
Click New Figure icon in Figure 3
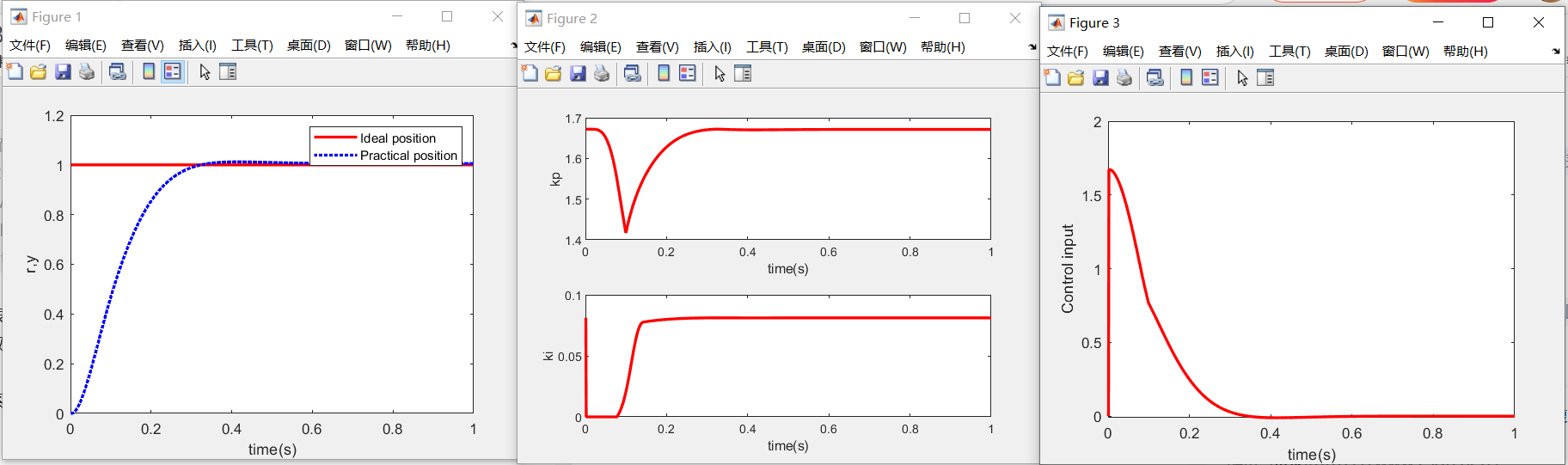[x=1052, y=78]
